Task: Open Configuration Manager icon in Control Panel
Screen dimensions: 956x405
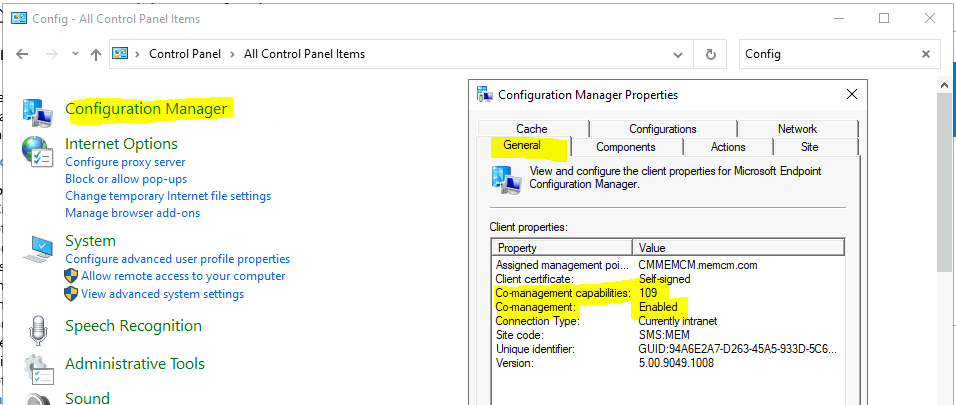Action: pyautogui.click(x=37, y=111)
